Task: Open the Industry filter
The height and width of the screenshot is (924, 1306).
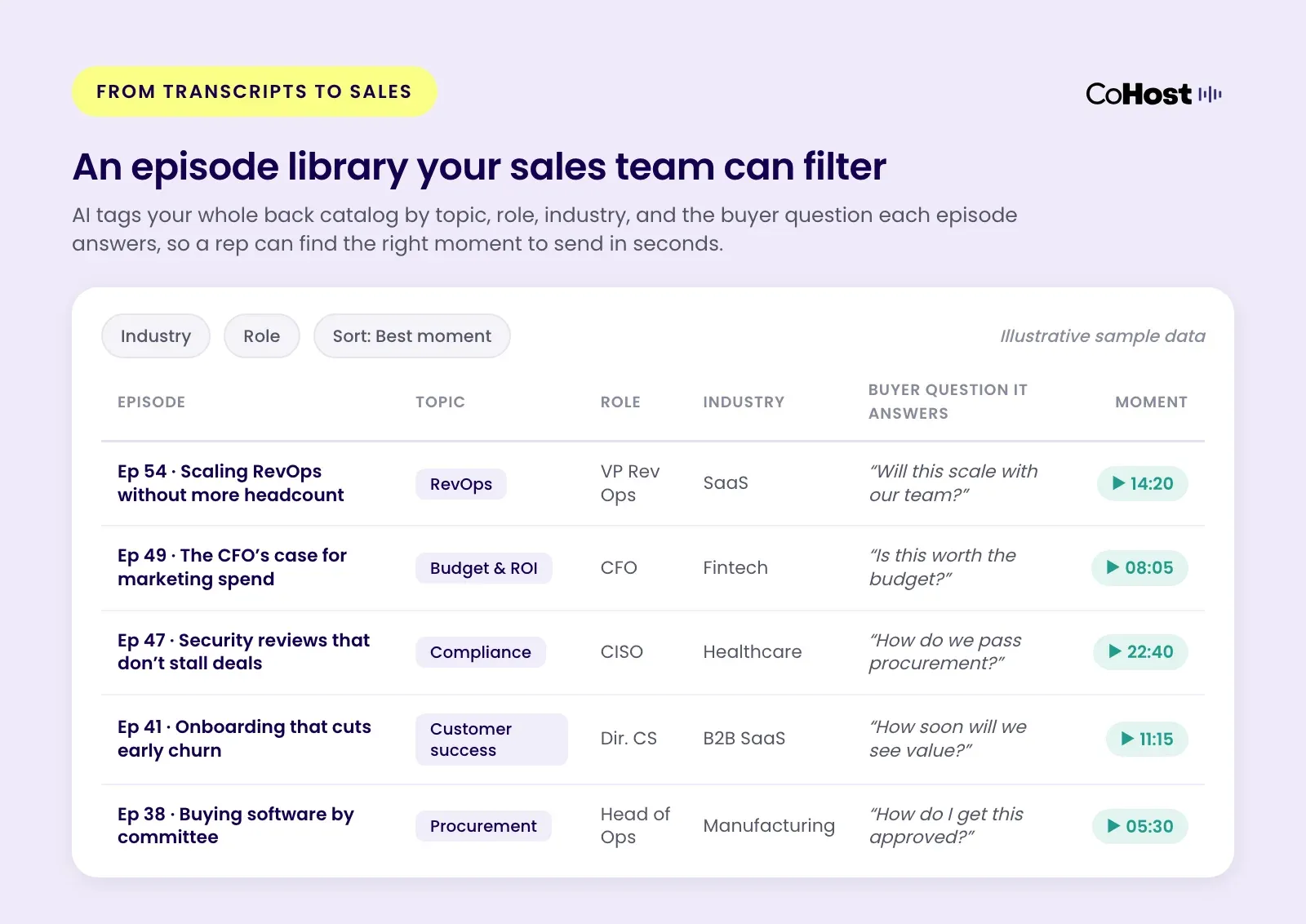Action: pyautogui.click(x=156, y=336)
